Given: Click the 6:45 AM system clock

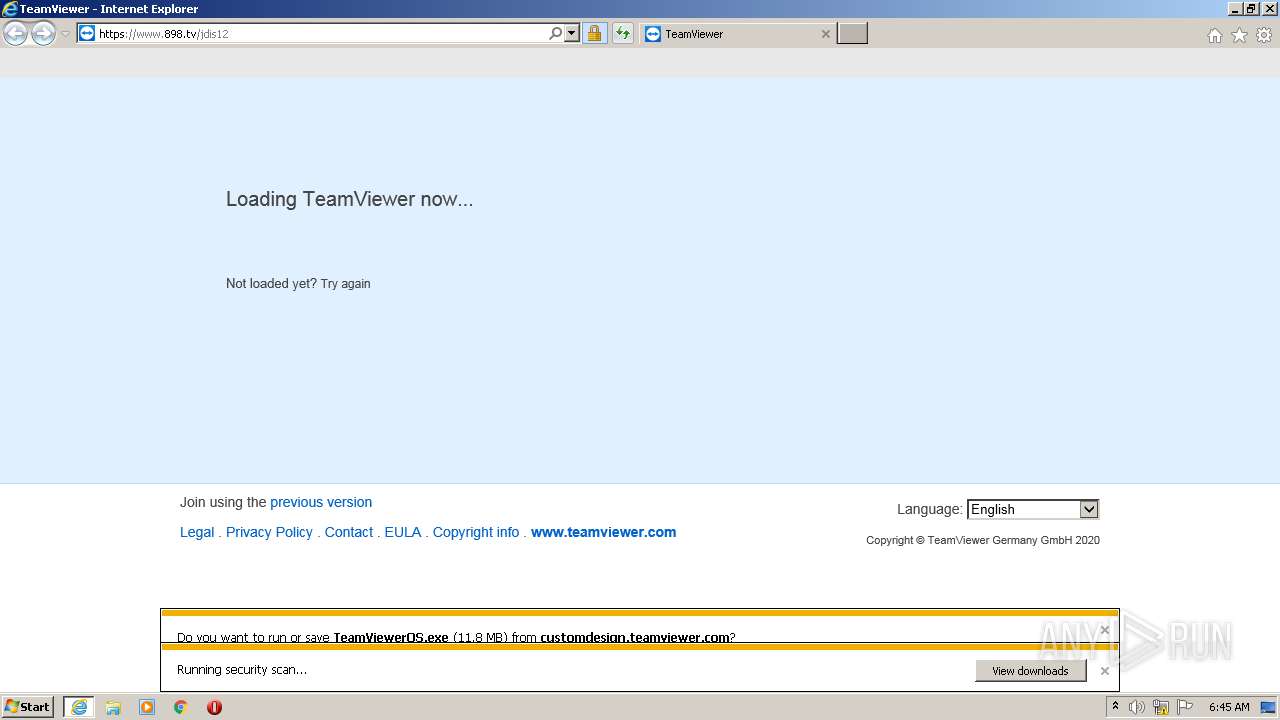Looking at the screenshot, I should (1229, 707).
